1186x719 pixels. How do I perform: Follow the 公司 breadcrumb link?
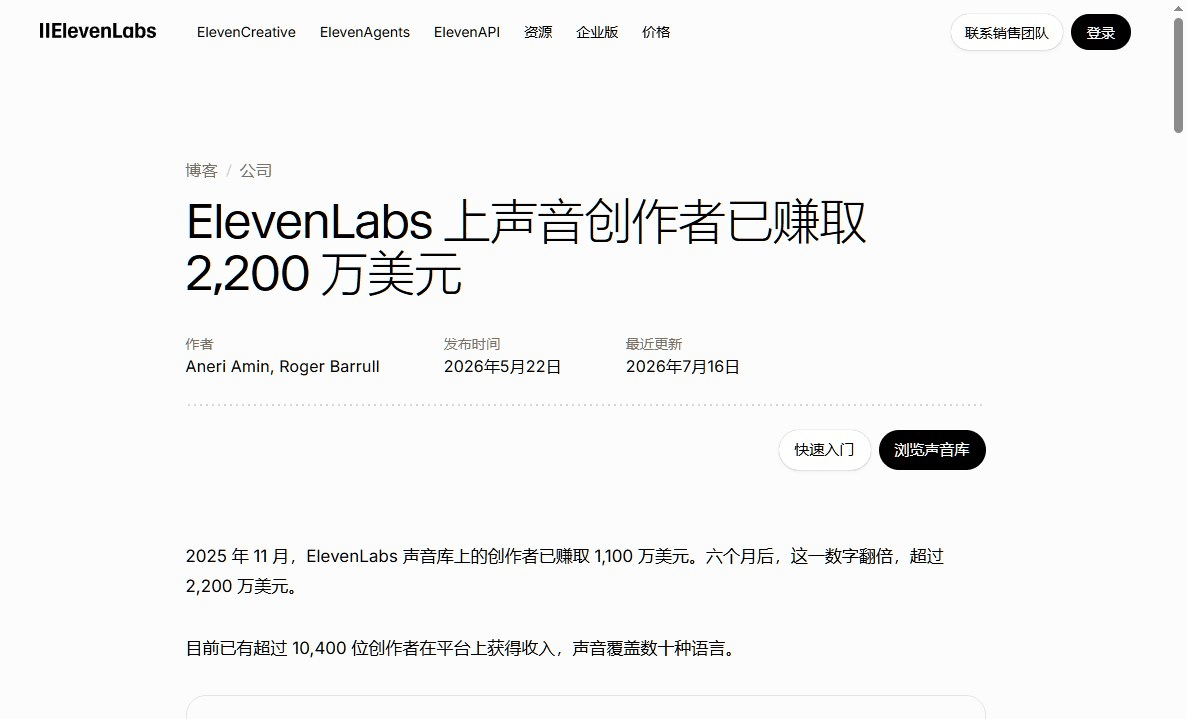pos(256,171)
